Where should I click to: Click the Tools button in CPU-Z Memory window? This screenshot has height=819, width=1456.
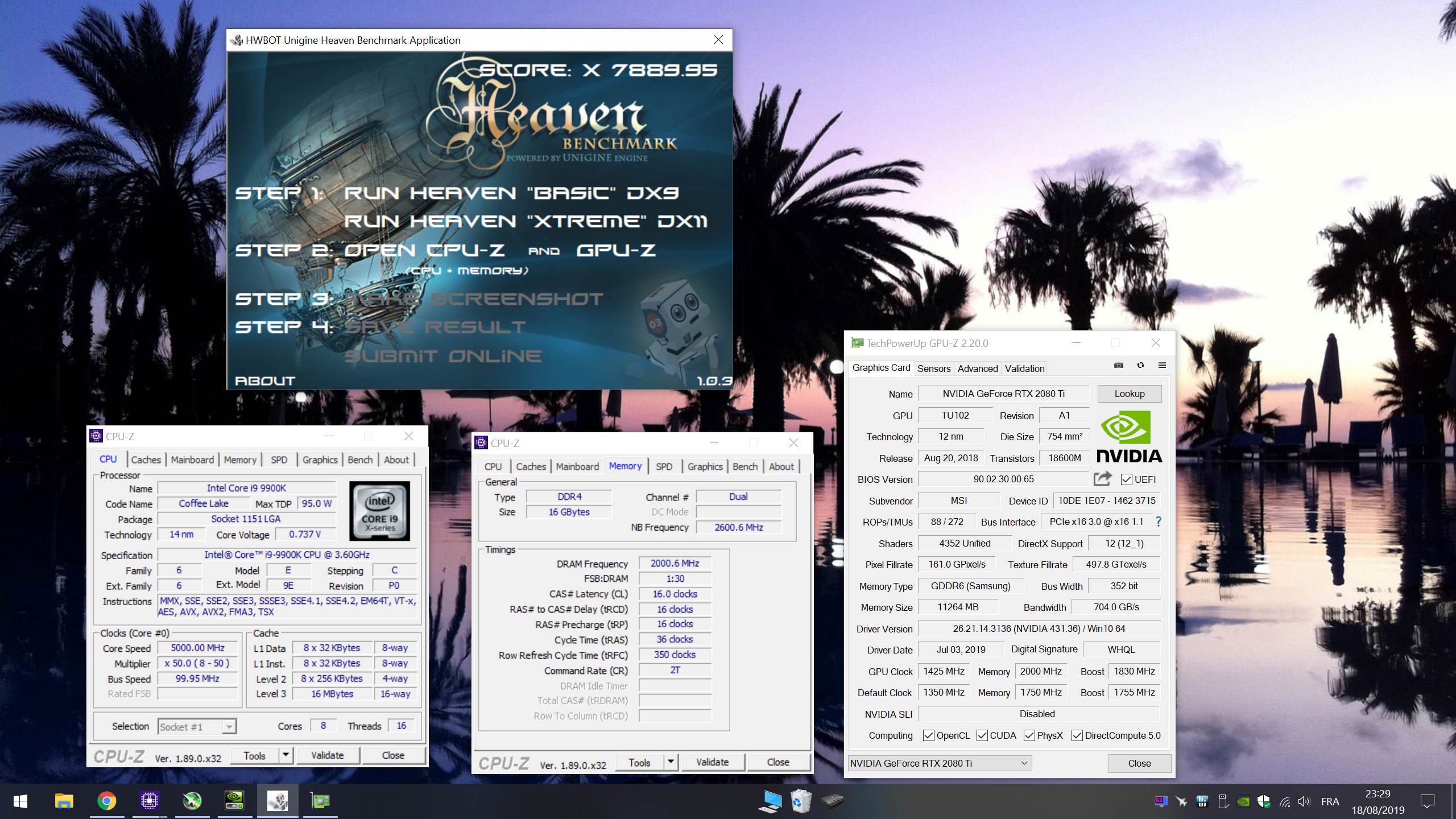(x=639, y=762)
